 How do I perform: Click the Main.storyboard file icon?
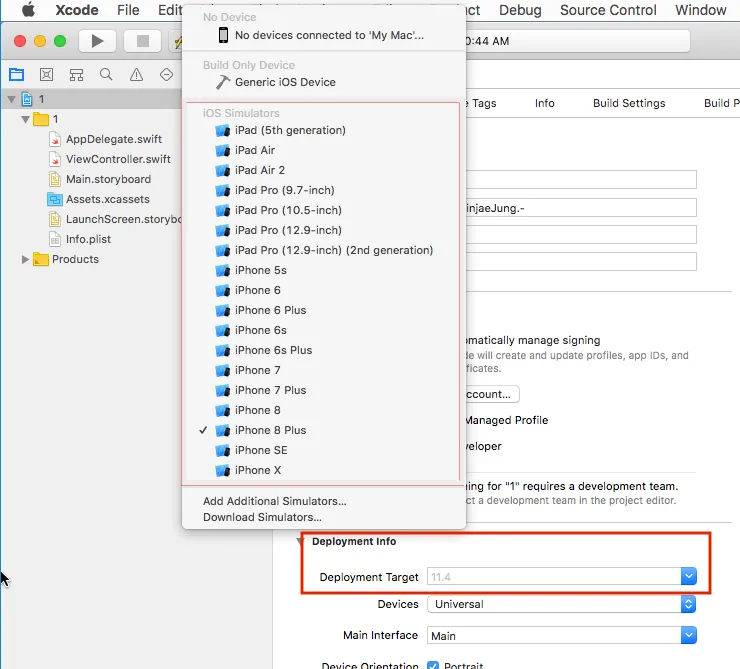click(55, 179)
